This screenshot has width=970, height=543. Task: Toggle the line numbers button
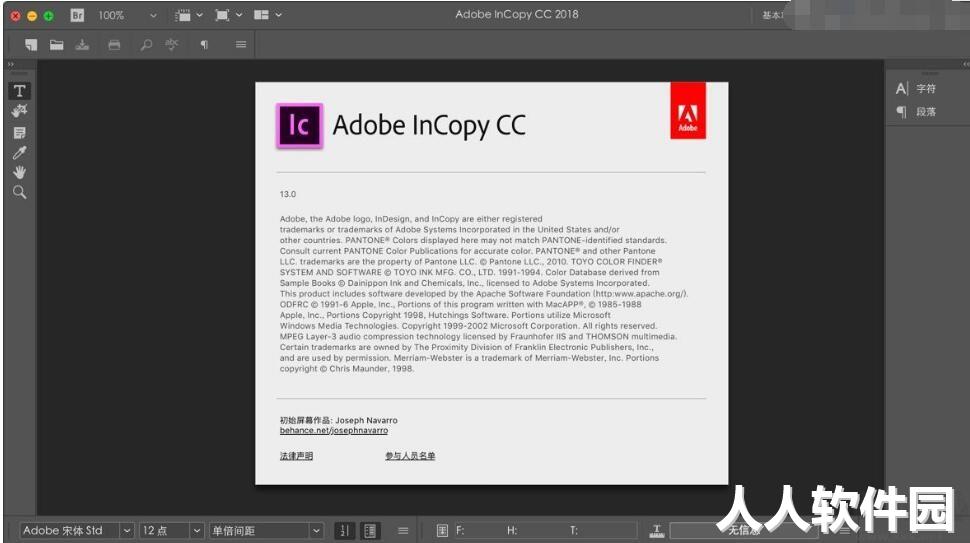pos(345,531)
